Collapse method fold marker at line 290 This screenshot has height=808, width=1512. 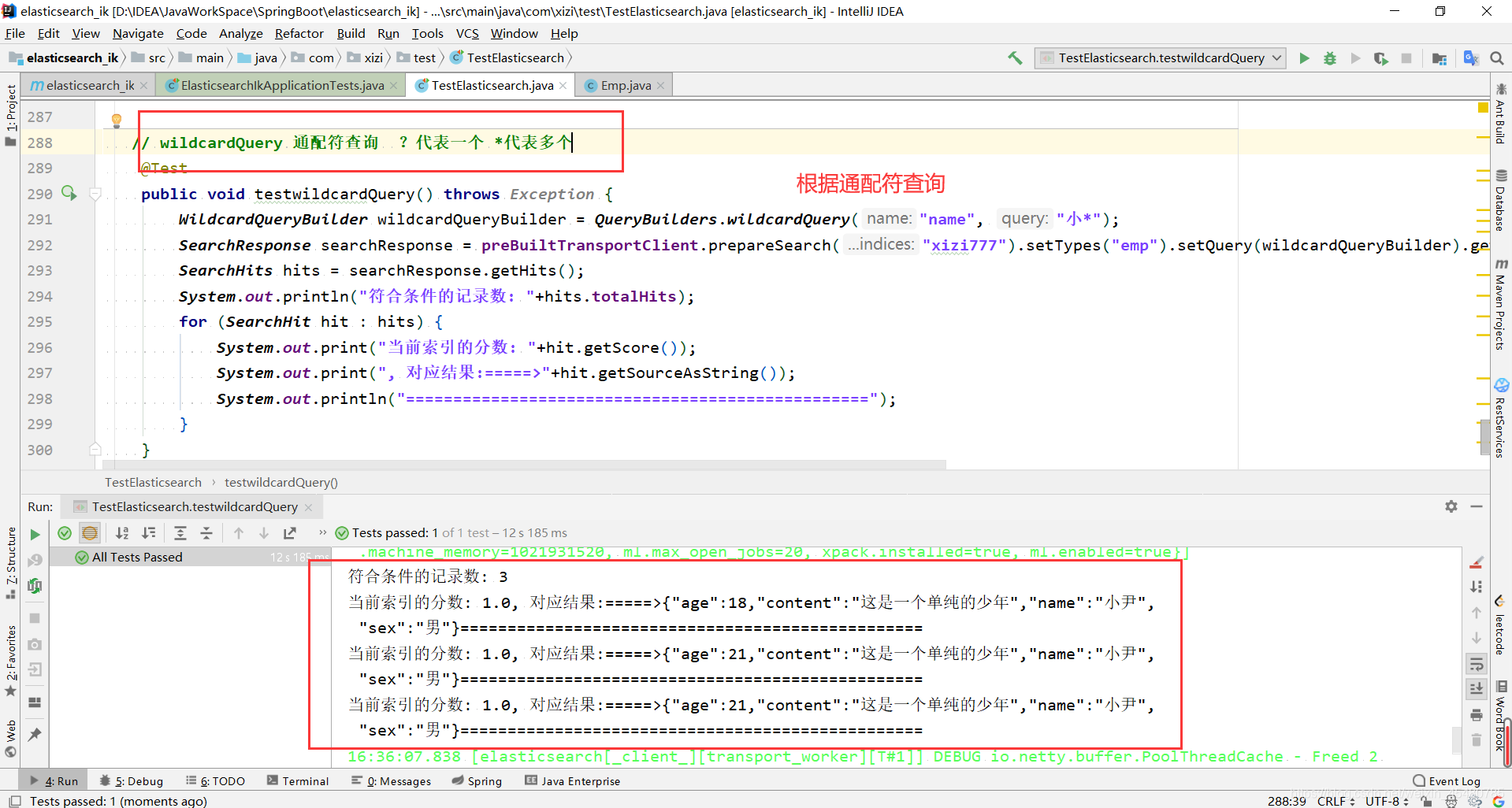[95, 194]
